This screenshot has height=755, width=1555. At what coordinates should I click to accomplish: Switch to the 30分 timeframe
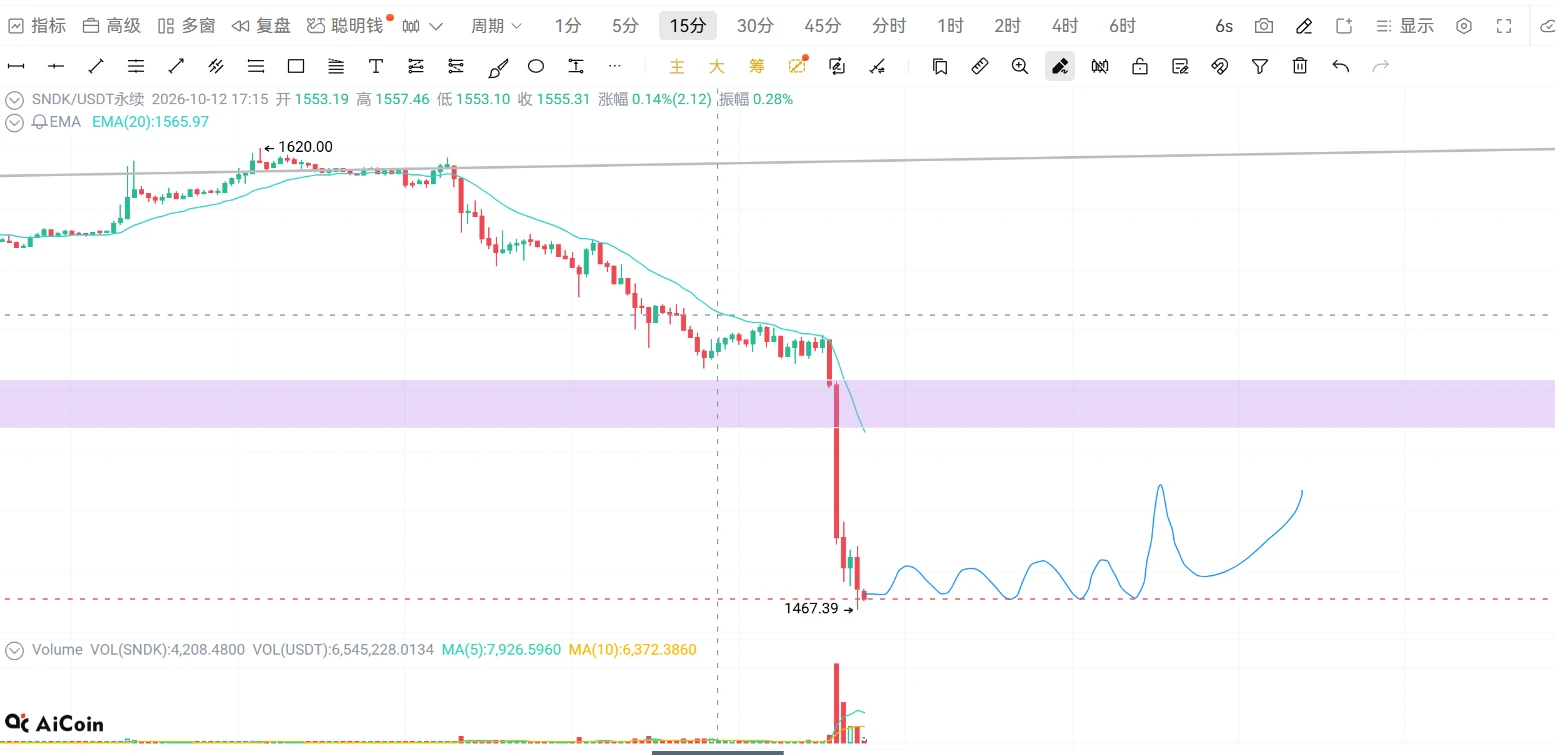755,26
